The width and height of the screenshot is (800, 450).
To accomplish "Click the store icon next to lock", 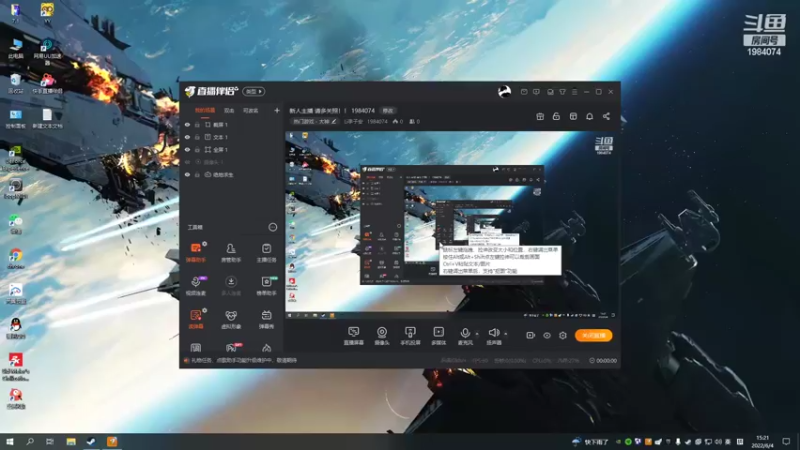I will tap(573, 116).
